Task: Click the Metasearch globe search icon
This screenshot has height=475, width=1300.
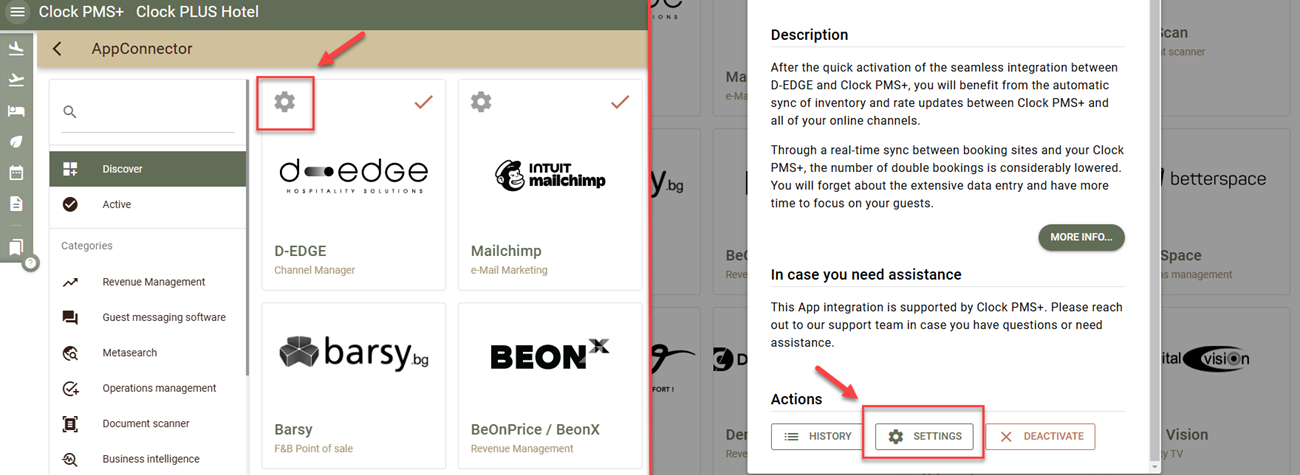Action: coord(70,353)
